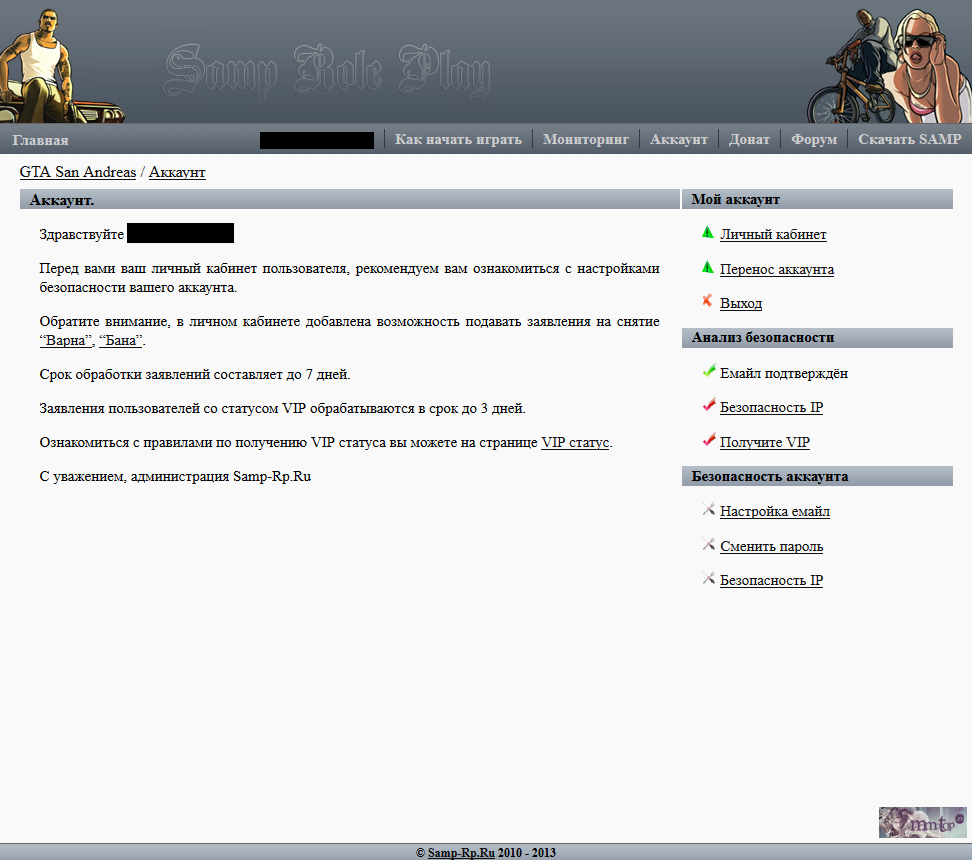The image size is (972, 861).
Task: Click Скачать SAMP in navigation bar
Action: click(x=909, y=139)
